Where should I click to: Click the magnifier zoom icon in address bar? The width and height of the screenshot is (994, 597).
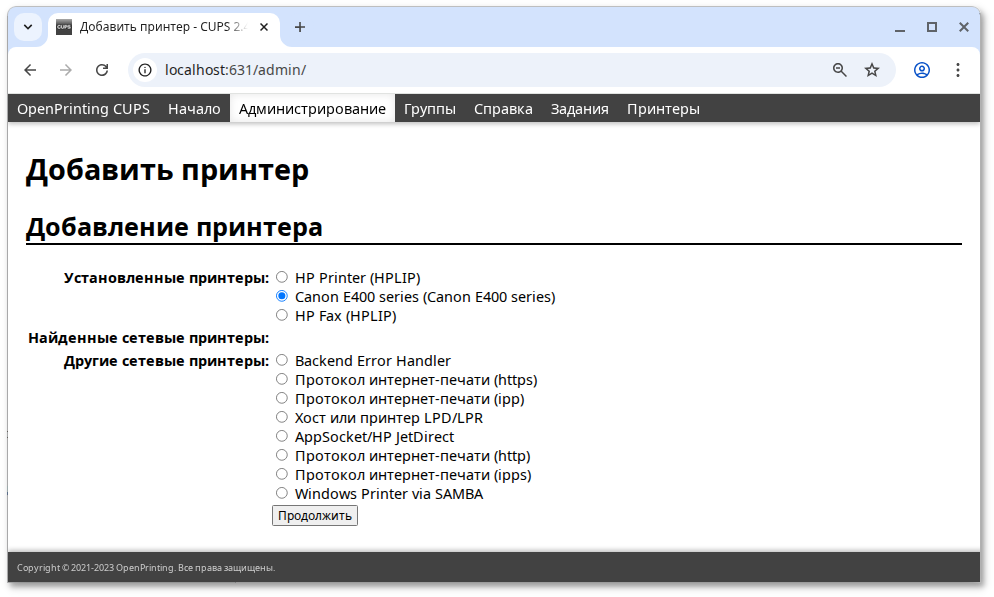pyautogui.click(x=839, y=70)
